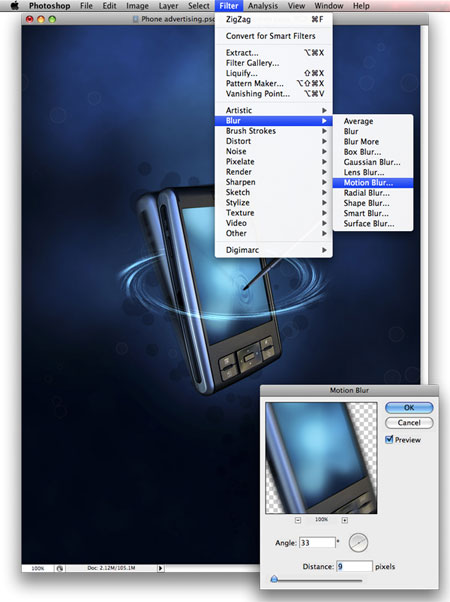Click the Angle input field
450x602 pixels.
pyautogui.click(x=317, y=542)
